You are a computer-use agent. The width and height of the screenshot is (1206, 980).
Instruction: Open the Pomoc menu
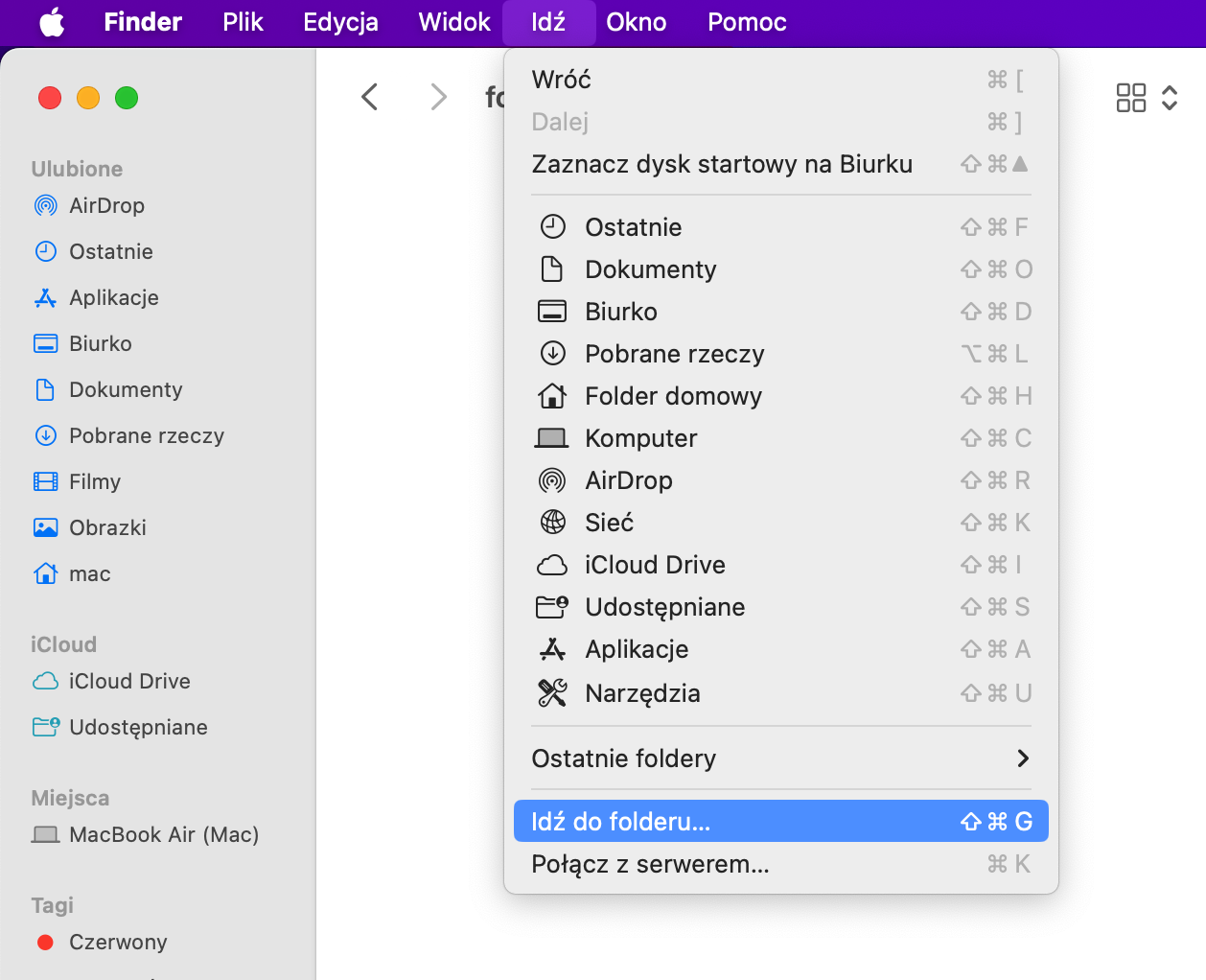pos(747,22)
